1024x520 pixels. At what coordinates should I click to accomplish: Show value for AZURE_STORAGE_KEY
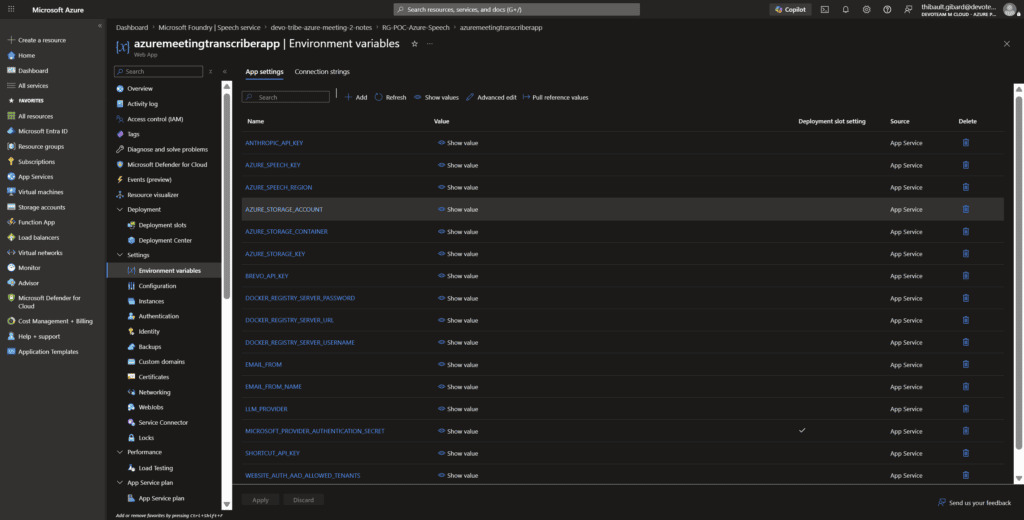point(458,253)
